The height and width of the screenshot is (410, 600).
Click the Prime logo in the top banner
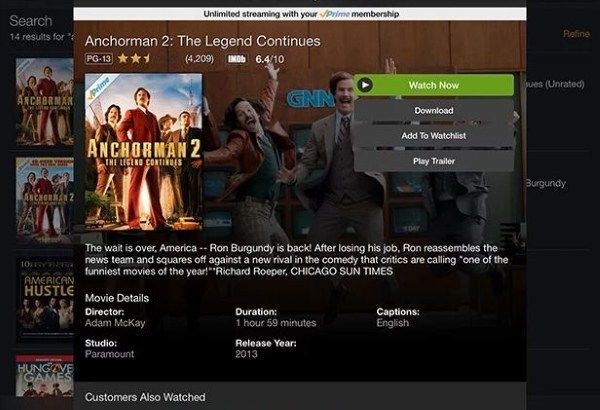click(x=335, y=14)
